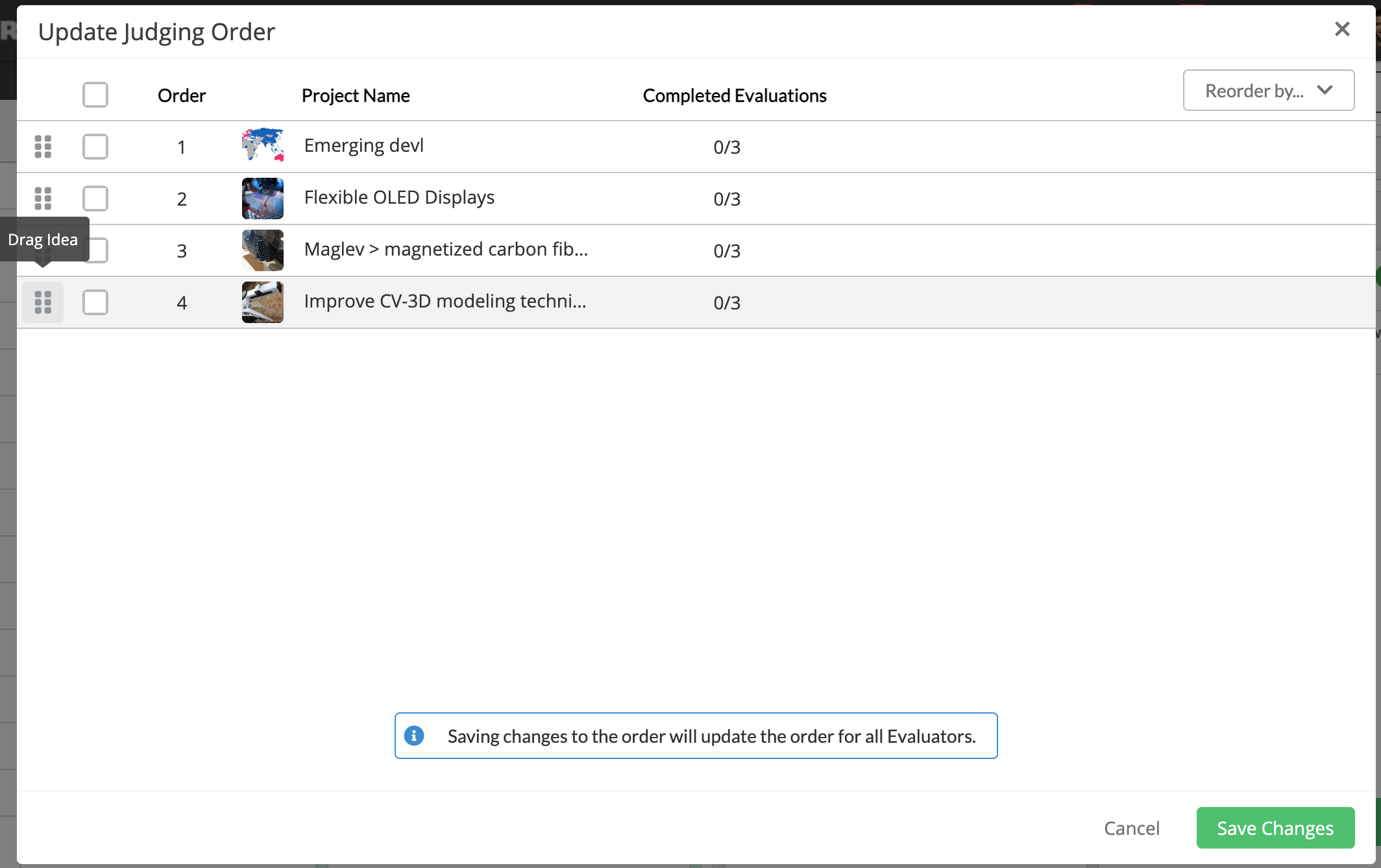Screen dimensions: 1381x868
Task: Check the box for Emerging devl
Action: click(x=95, y=147)
